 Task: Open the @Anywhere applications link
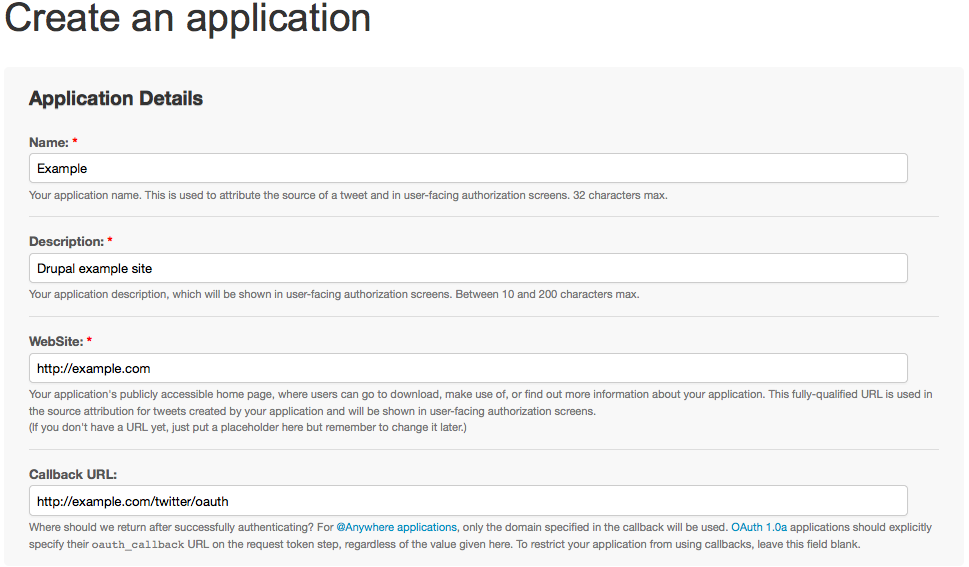(396, 527)
